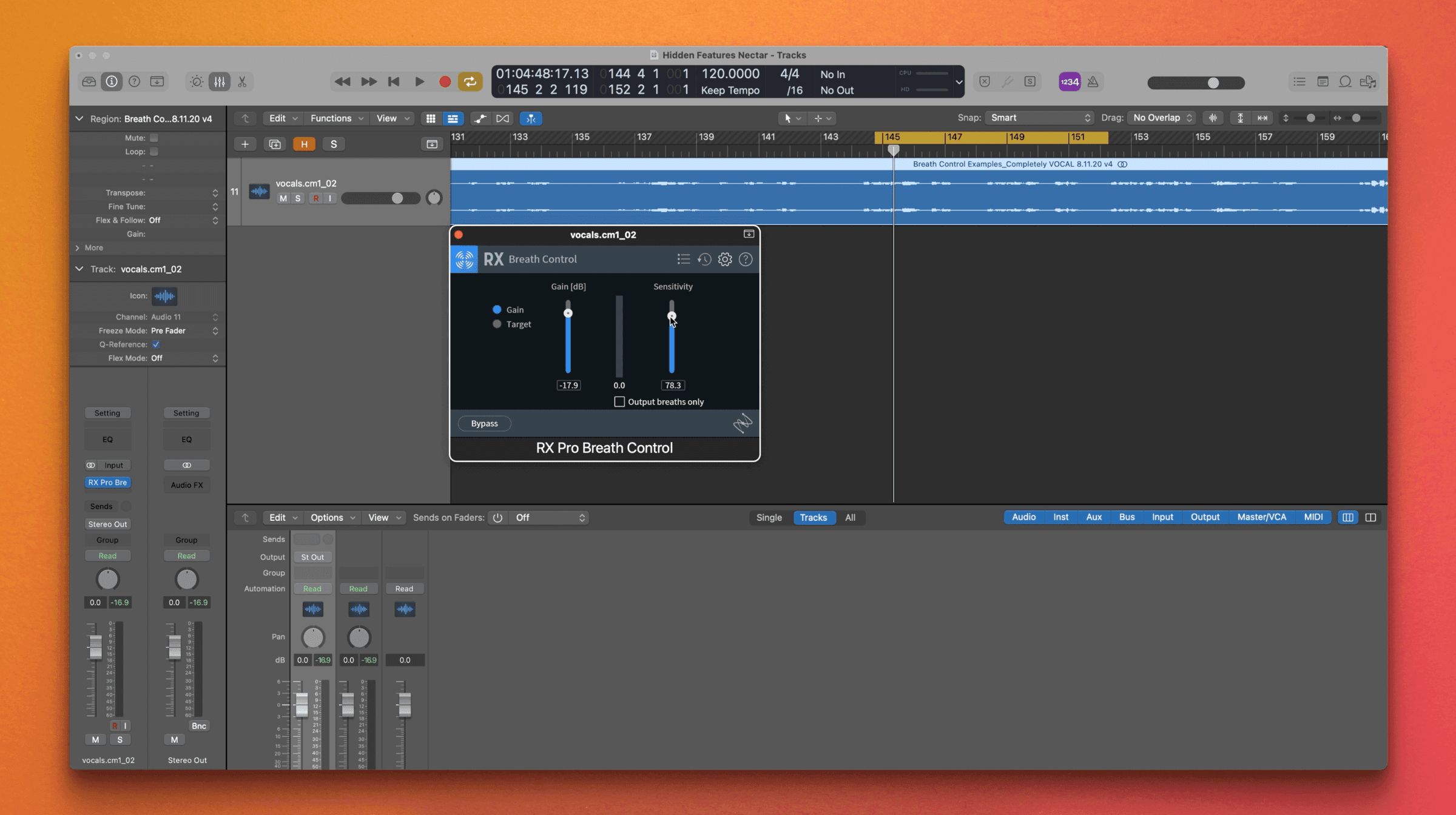Solo the vocals.cm1_02 track header

(x=297, y=198)
